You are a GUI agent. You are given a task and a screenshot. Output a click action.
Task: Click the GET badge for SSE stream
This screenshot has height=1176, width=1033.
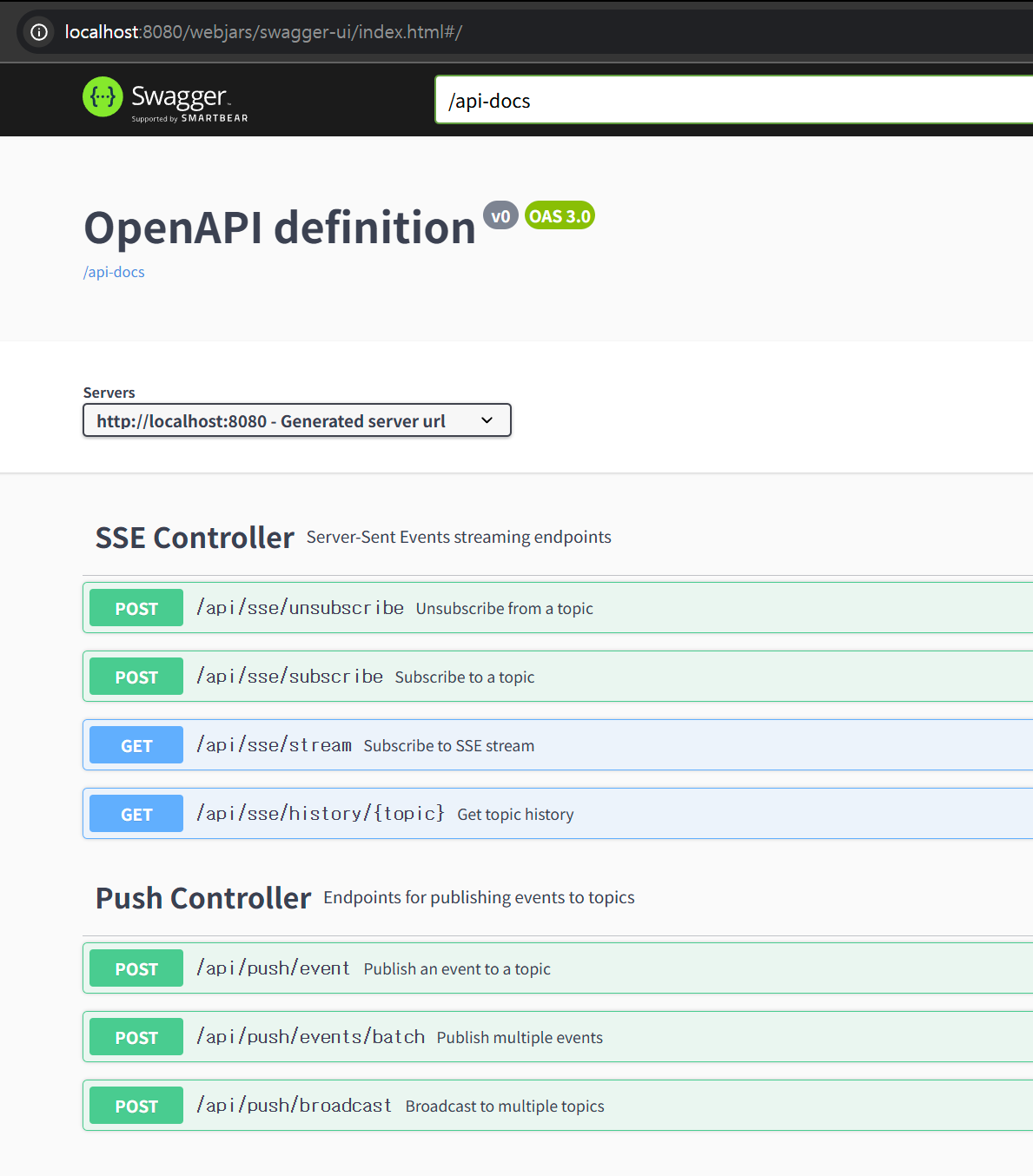(x=136, y=745)
